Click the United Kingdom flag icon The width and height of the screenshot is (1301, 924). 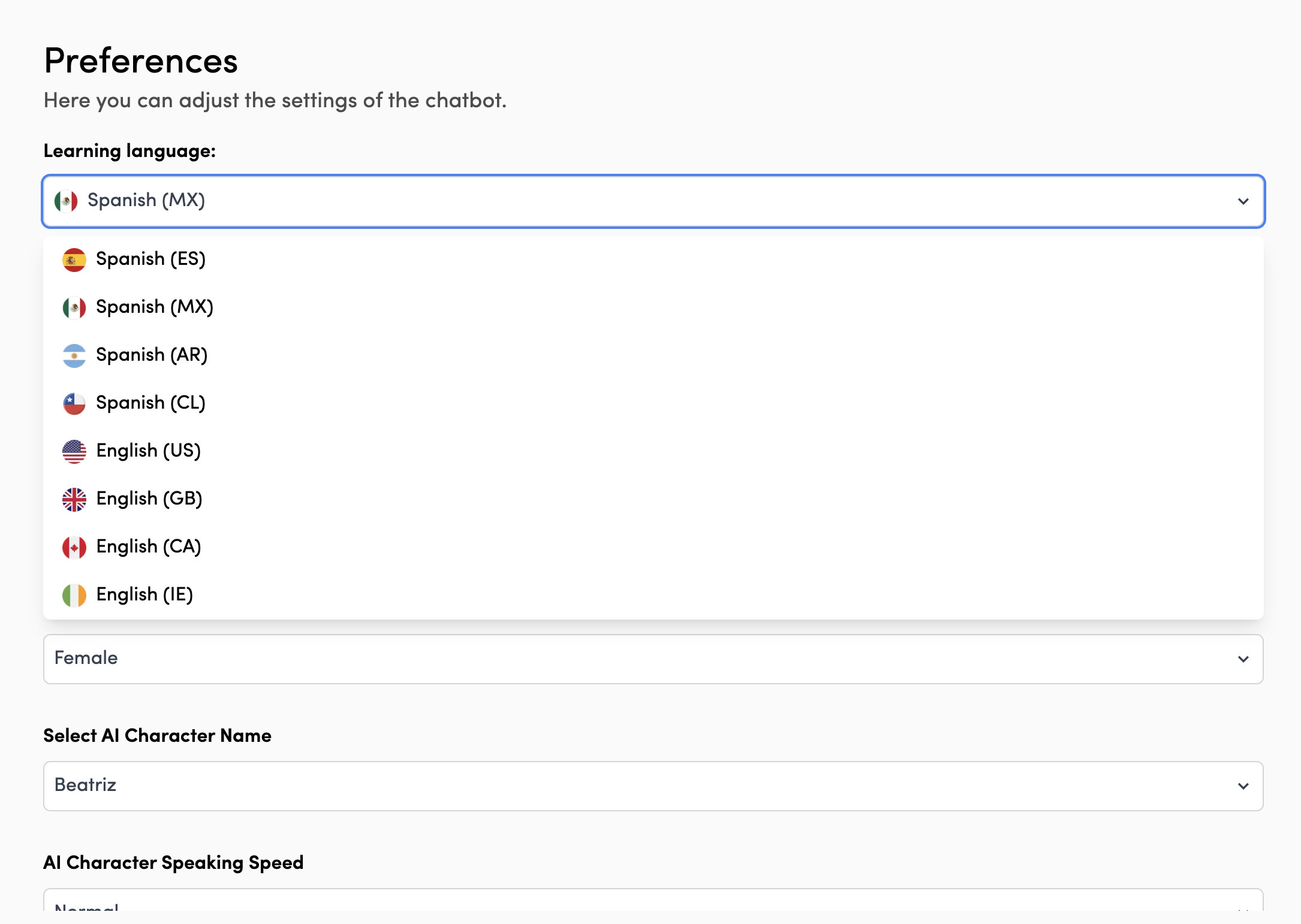(x=74, y=500)
